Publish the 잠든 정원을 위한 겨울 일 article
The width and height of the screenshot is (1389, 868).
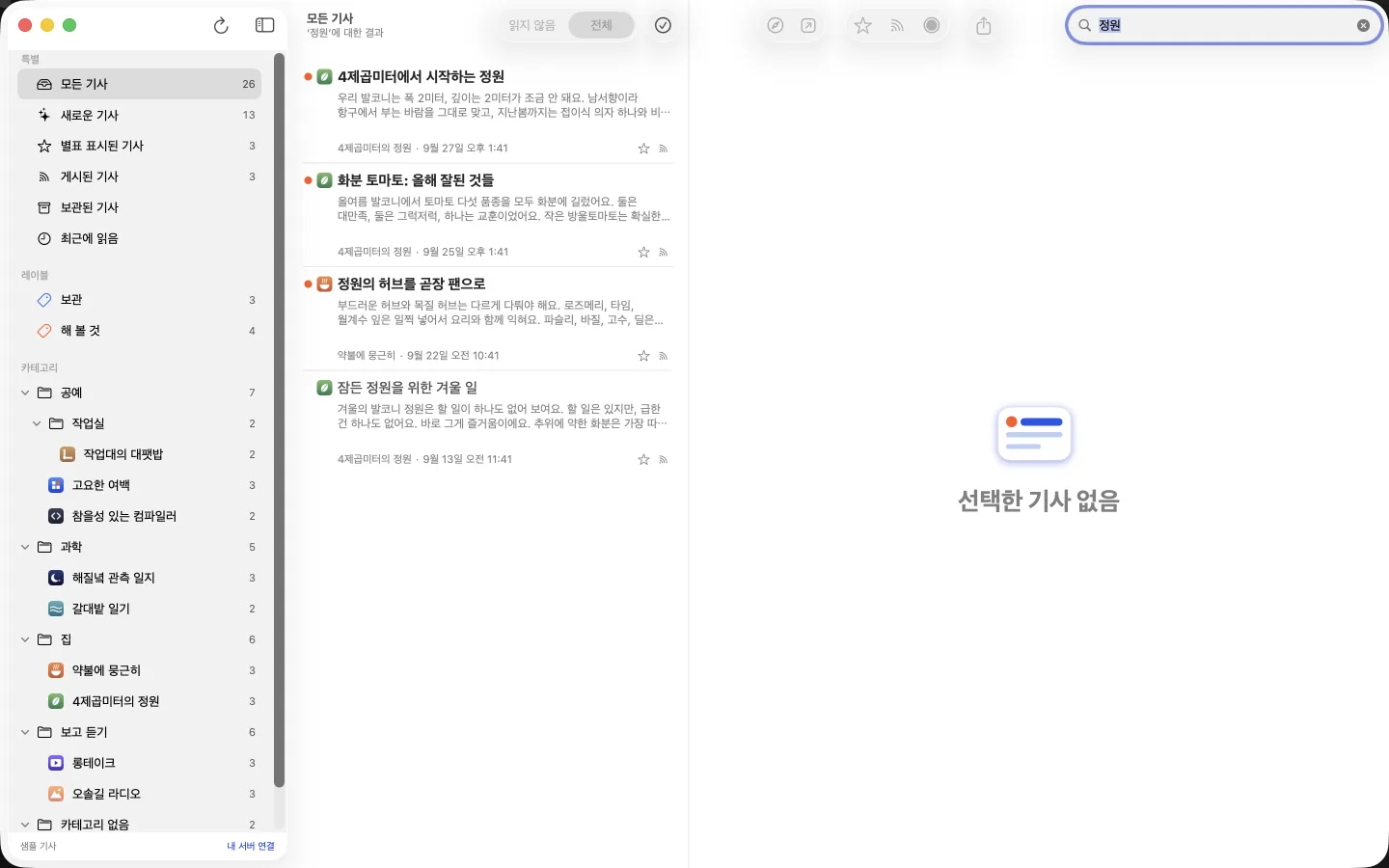click(664, 460)
